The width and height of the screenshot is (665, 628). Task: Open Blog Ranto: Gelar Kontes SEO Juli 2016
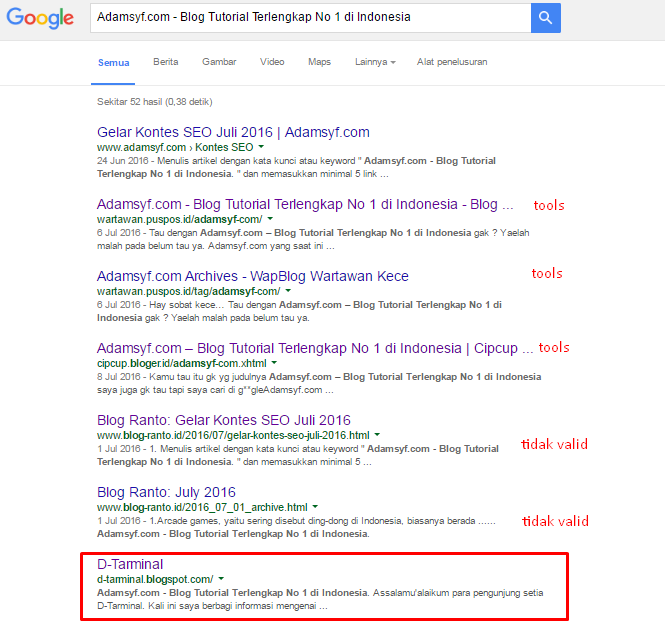(x=224, y=420)
